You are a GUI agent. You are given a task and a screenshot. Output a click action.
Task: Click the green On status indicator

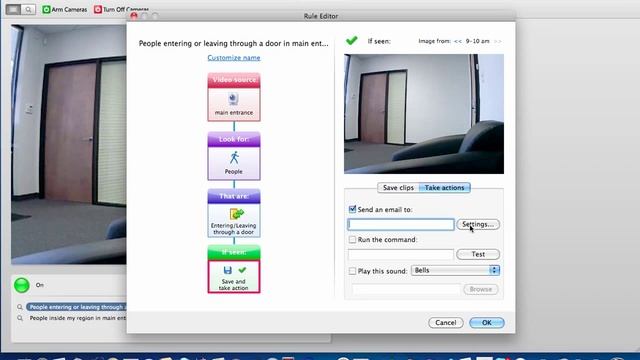point(22,285)
